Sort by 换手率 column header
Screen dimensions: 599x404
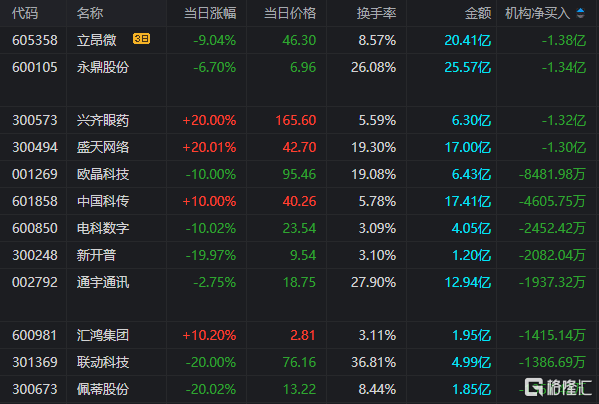(376, 13)
